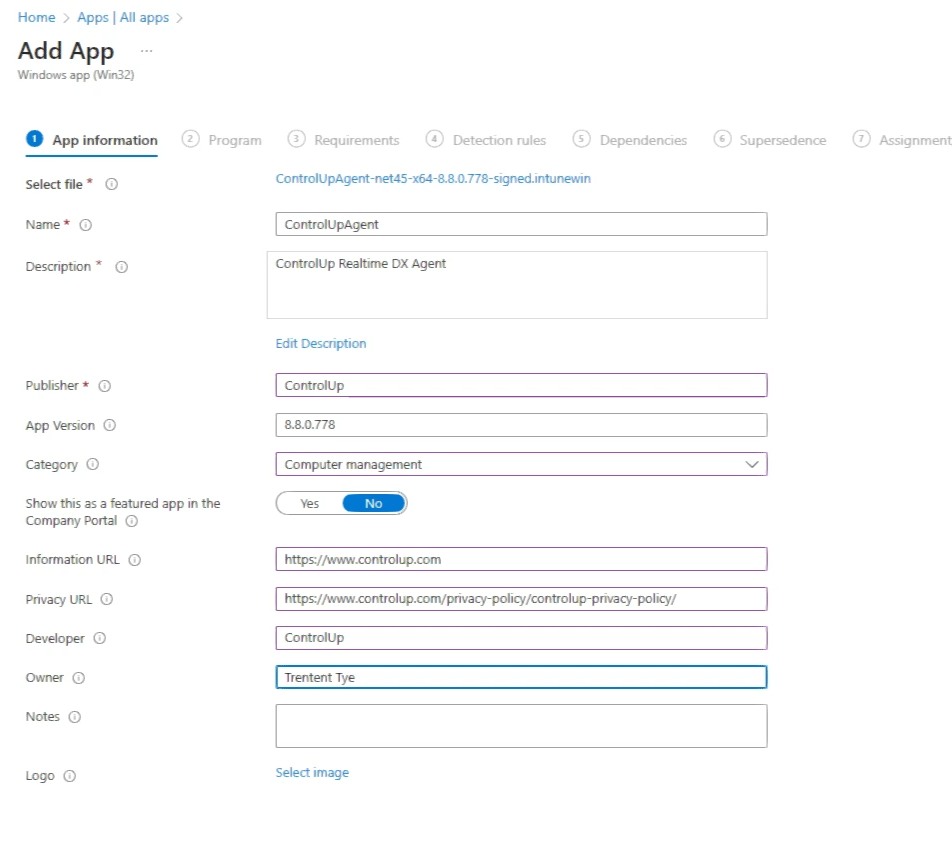Image resolution: width=952 pixels, height=842 pixels.
Task: Click Edit Description link
Action: pos(321,344)
